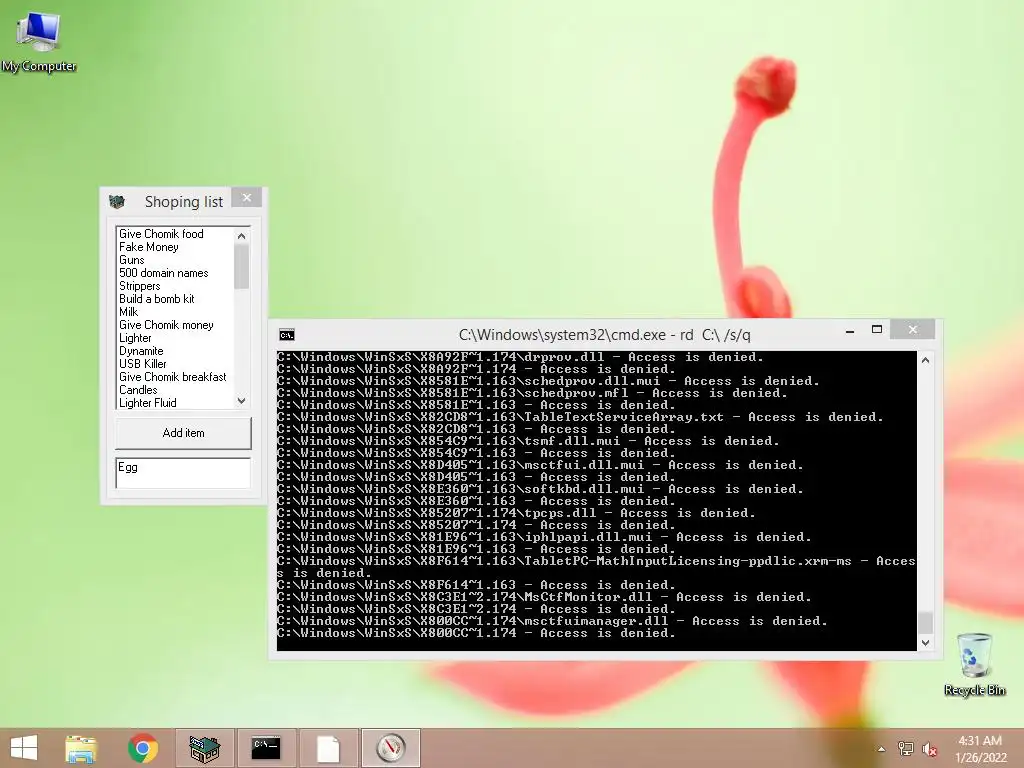The height and width of the screenshot is (768, 1024).
Task: Click the TableTextServiceArray.txt output line
Action: 581,417
